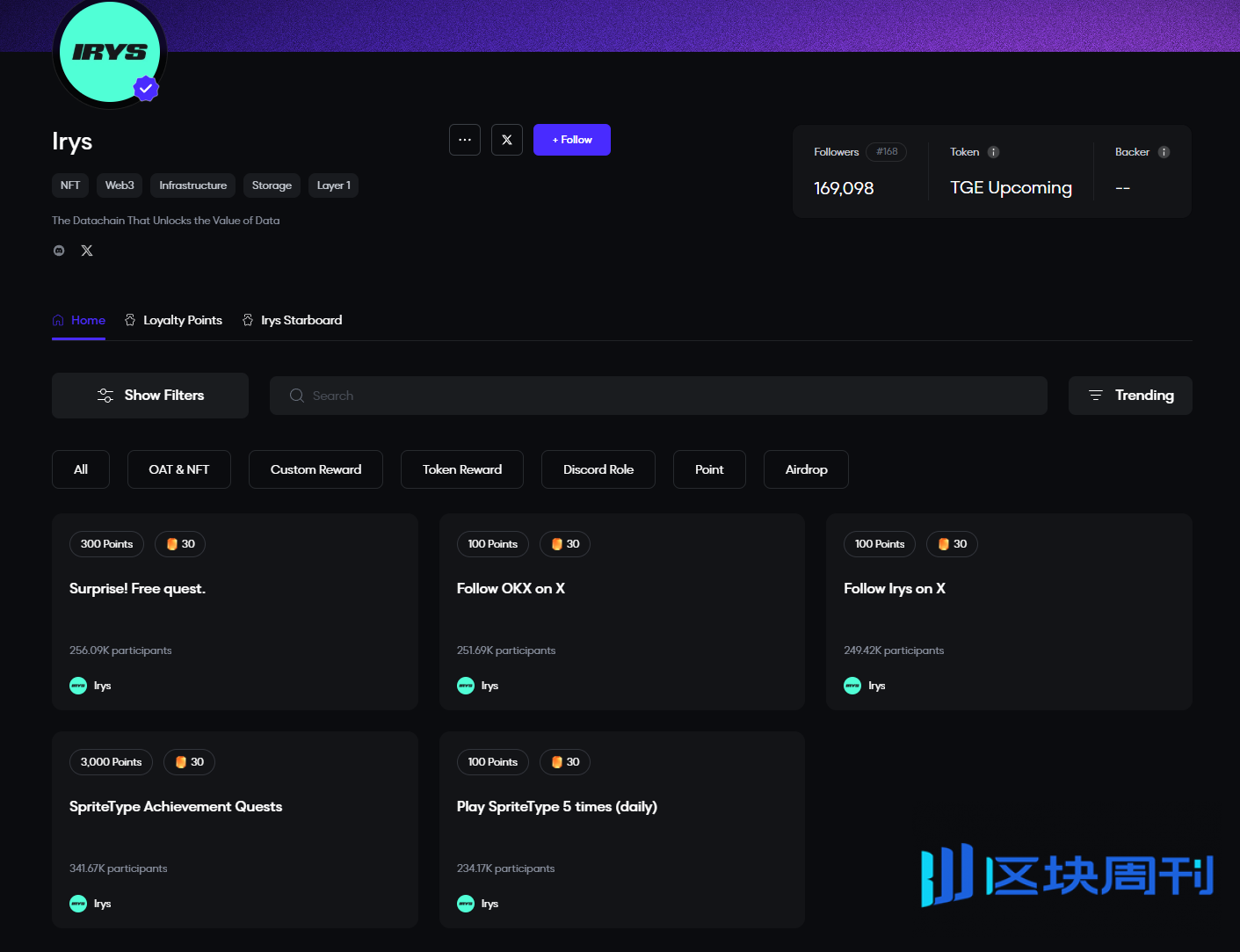Click Irys creator logo on Follow OKX card
The width and height of the screenshot is (1240, 952).
tap(466, 686)
